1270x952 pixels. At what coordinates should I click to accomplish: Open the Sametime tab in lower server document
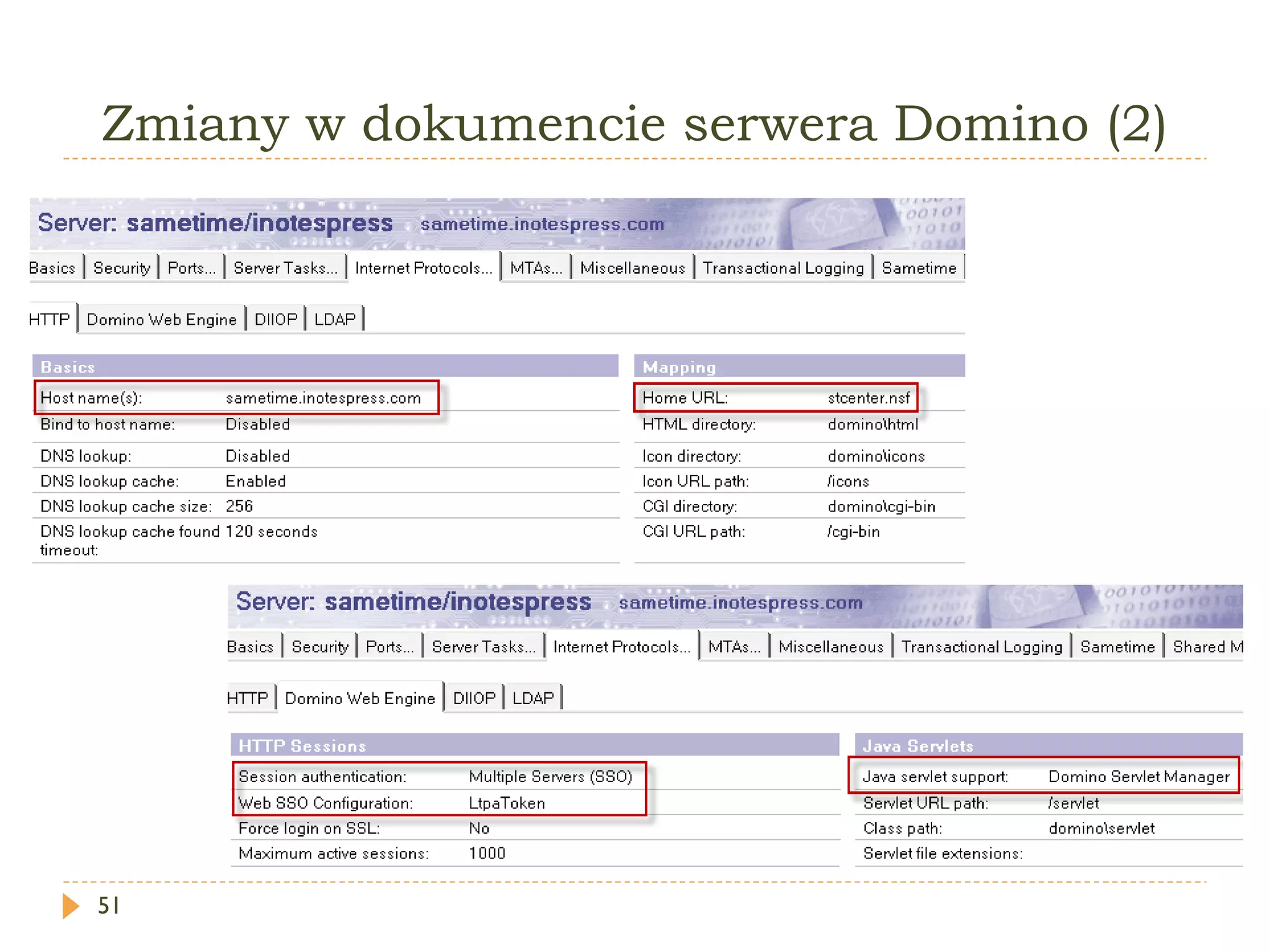point(1117,646)
